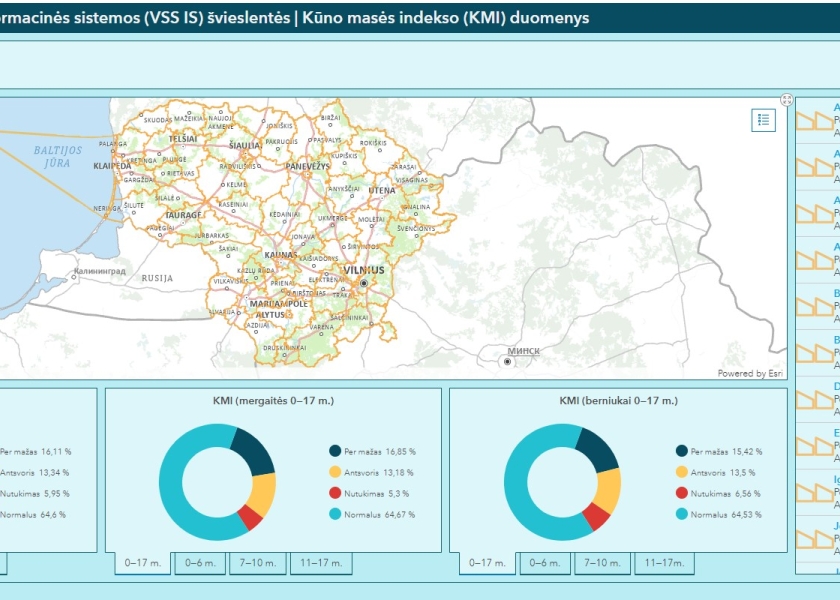Select the 0–6 m. tab under girls chart
Image resolution: width=840 pixels, height=600 pixels.
click(200, 563)
